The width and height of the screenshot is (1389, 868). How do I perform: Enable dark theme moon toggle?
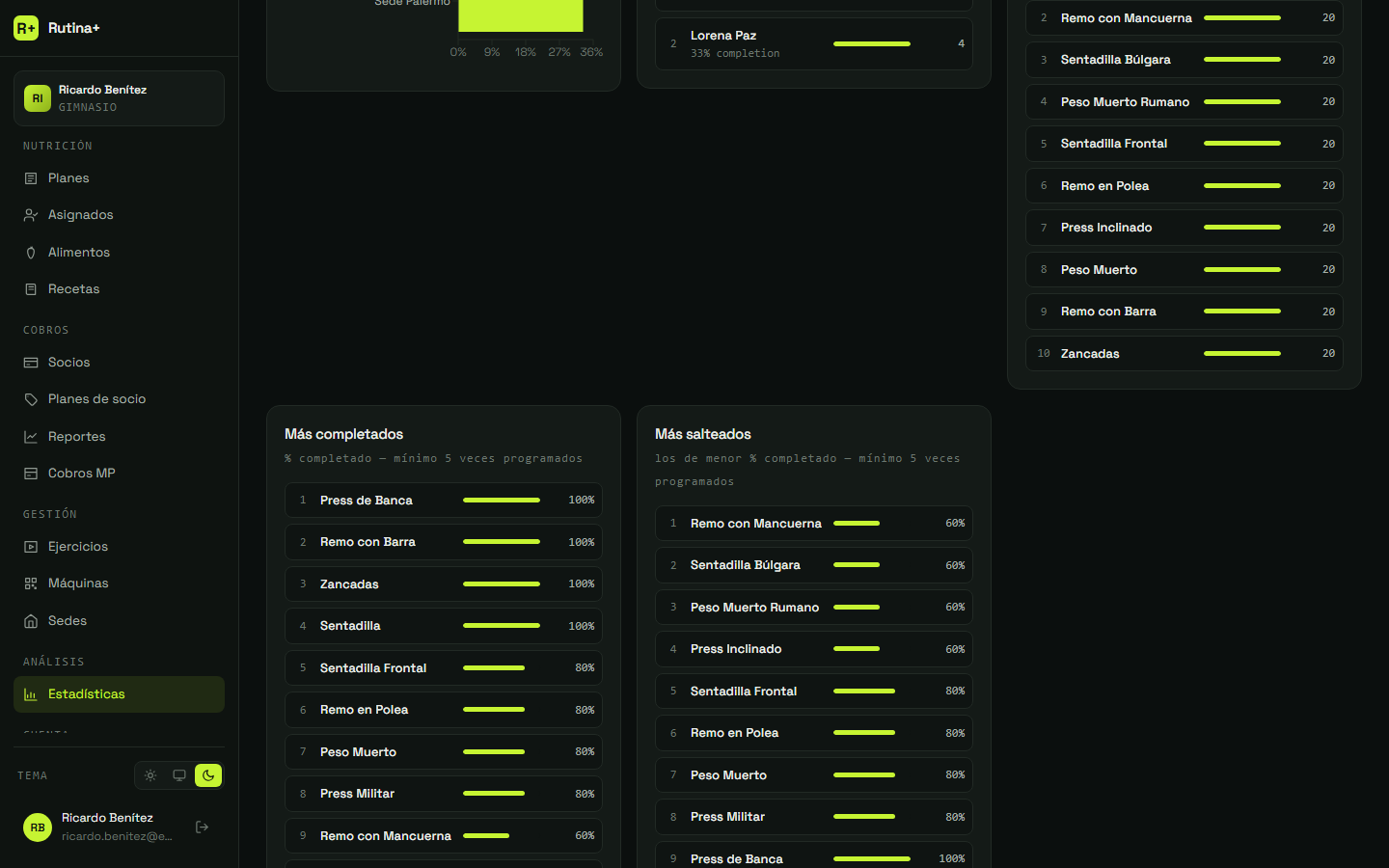click(x=208, y=775)
